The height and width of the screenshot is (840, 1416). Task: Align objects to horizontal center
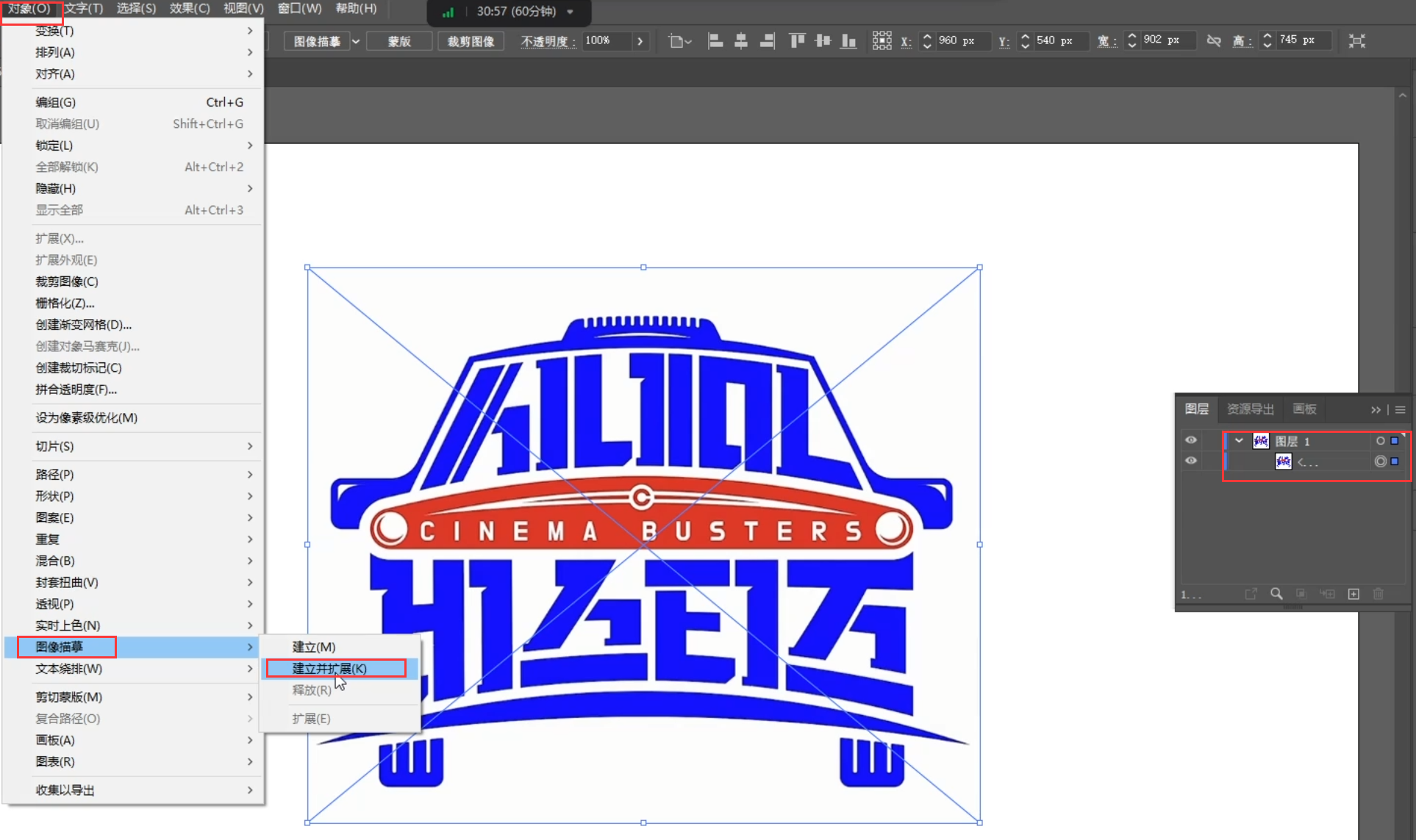(x=741, y=41)
